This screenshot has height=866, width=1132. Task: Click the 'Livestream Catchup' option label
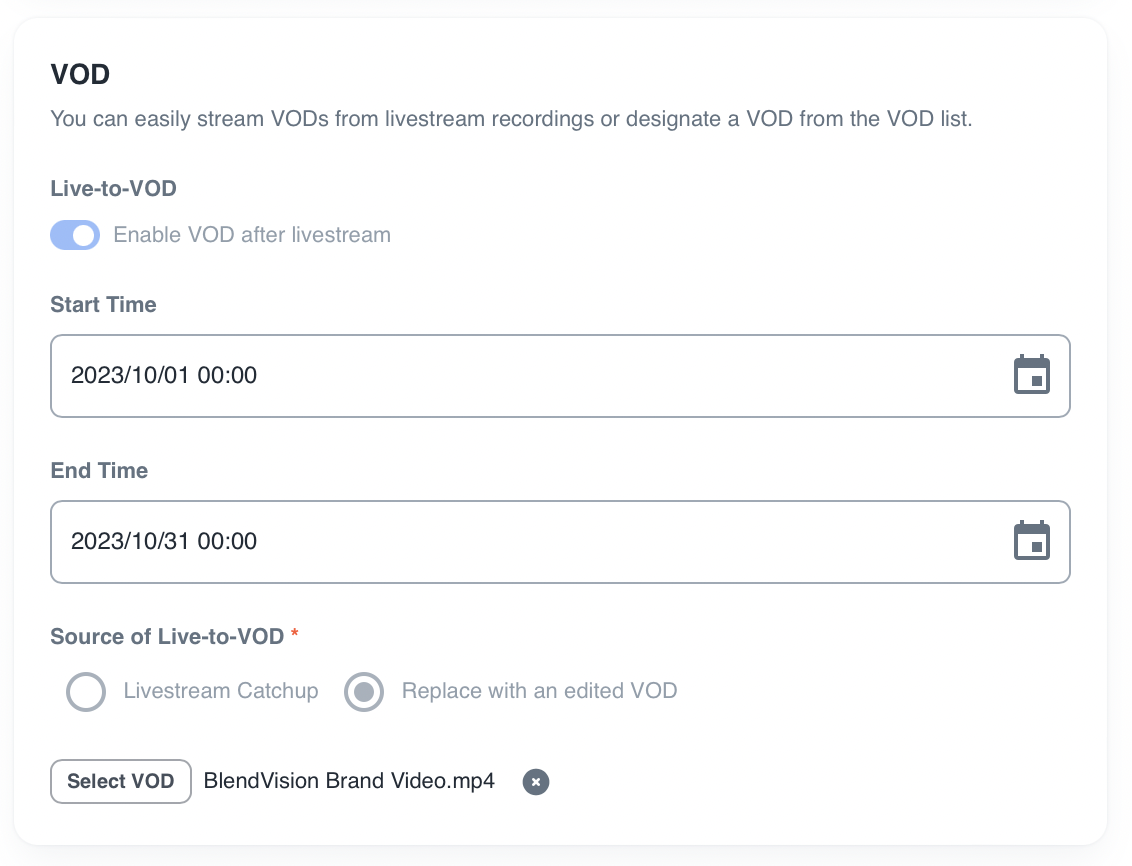pos(221,691)
